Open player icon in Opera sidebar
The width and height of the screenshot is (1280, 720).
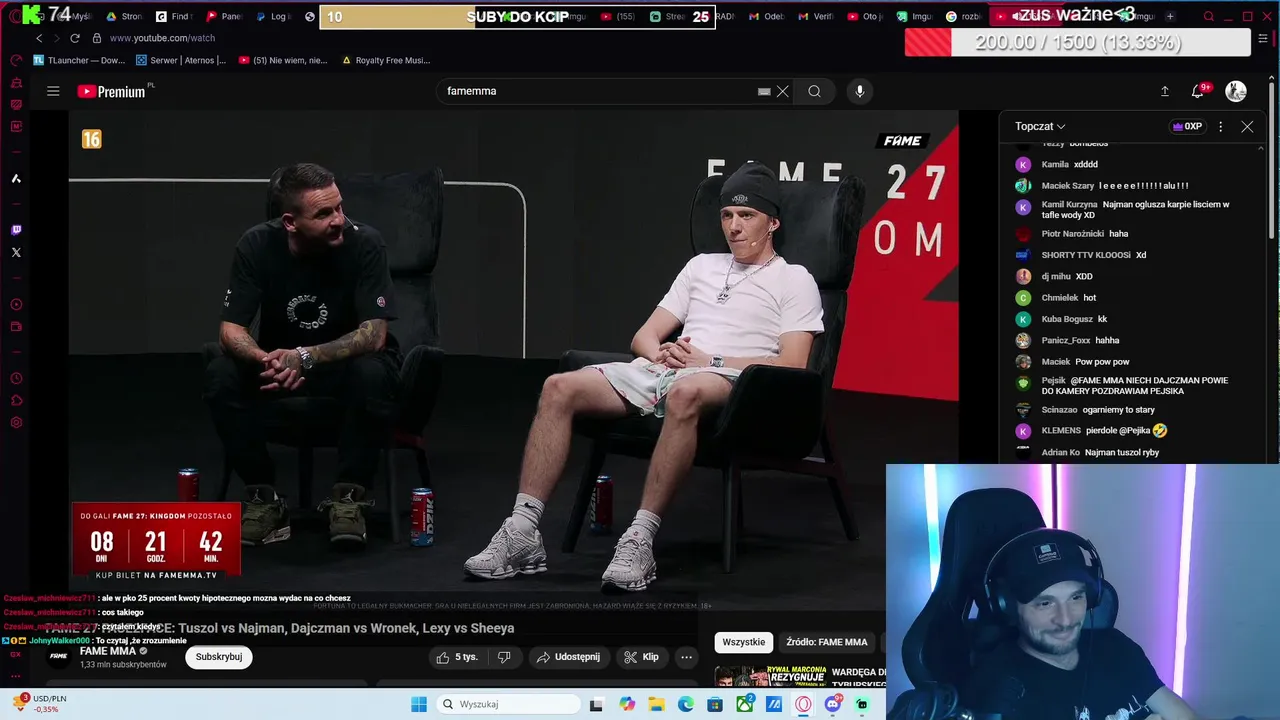[16, 304]
